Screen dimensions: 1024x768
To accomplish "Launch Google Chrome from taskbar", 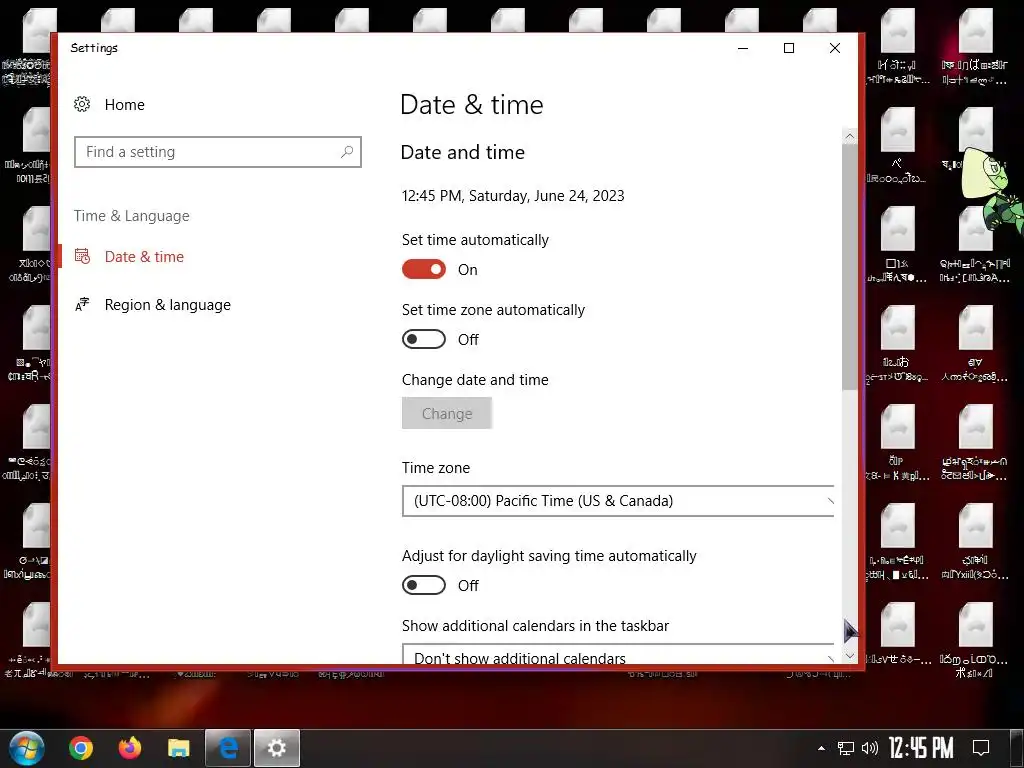I will [x=81, y=748].
